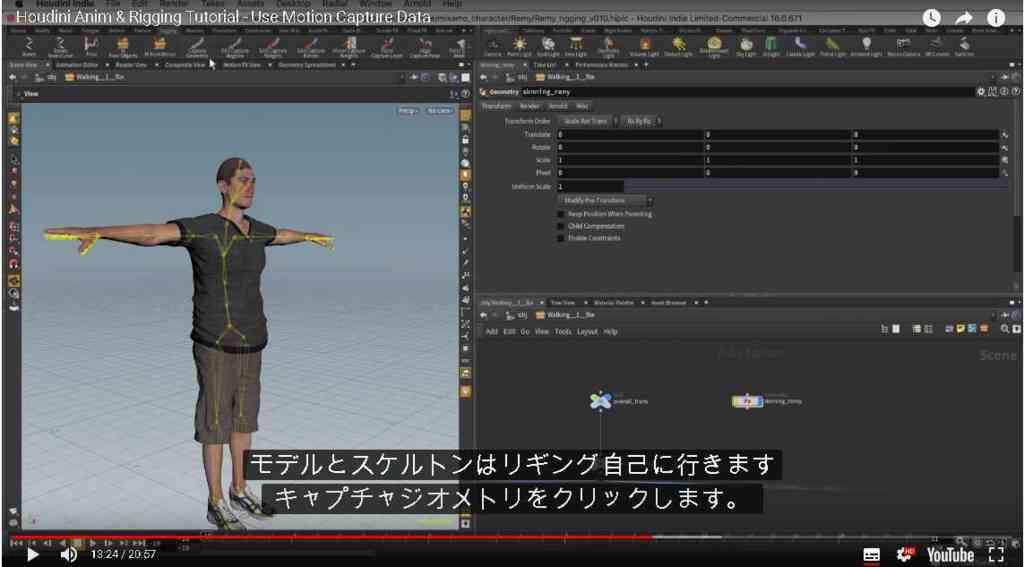This screenshot has height=567, width=1024.
Task: Open the Tools menu in network editor
Action: coord(562,332)
